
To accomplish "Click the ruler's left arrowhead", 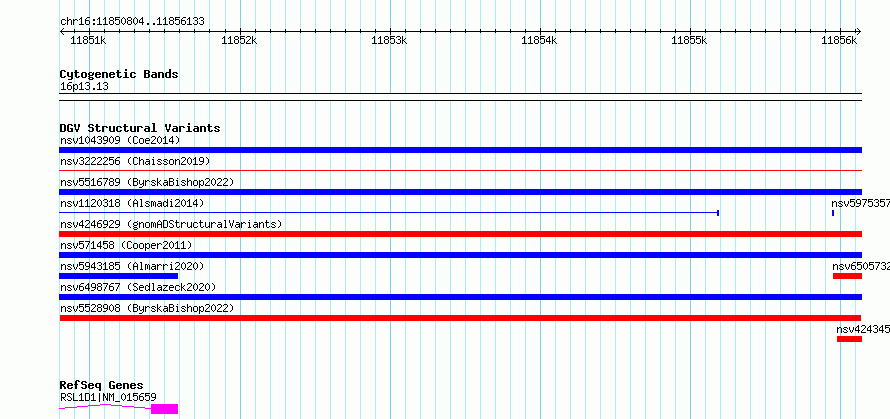I will pos(62,32).
